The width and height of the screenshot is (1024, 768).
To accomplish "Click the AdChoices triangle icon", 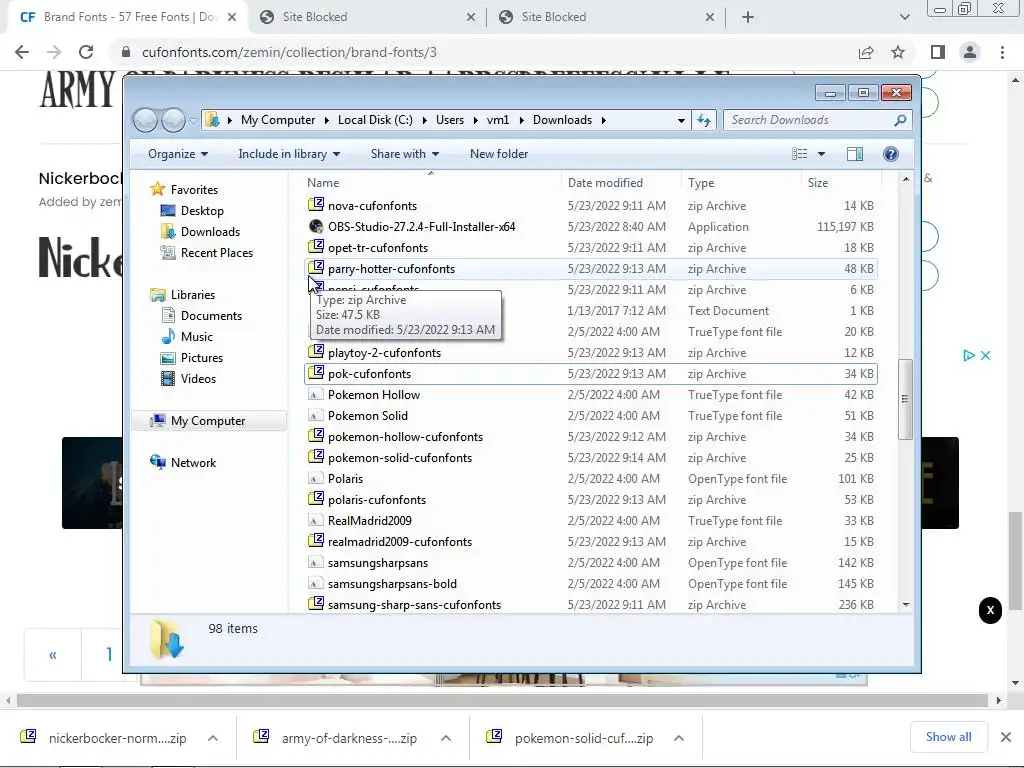I will pyautogui.click(x=968, y=355).
